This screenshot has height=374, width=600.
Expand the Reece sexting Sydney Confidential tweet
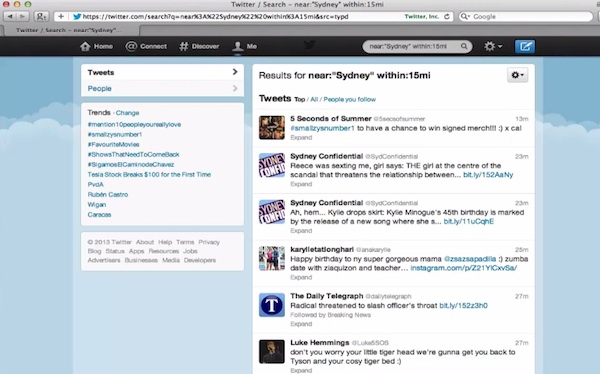(301, 184)
